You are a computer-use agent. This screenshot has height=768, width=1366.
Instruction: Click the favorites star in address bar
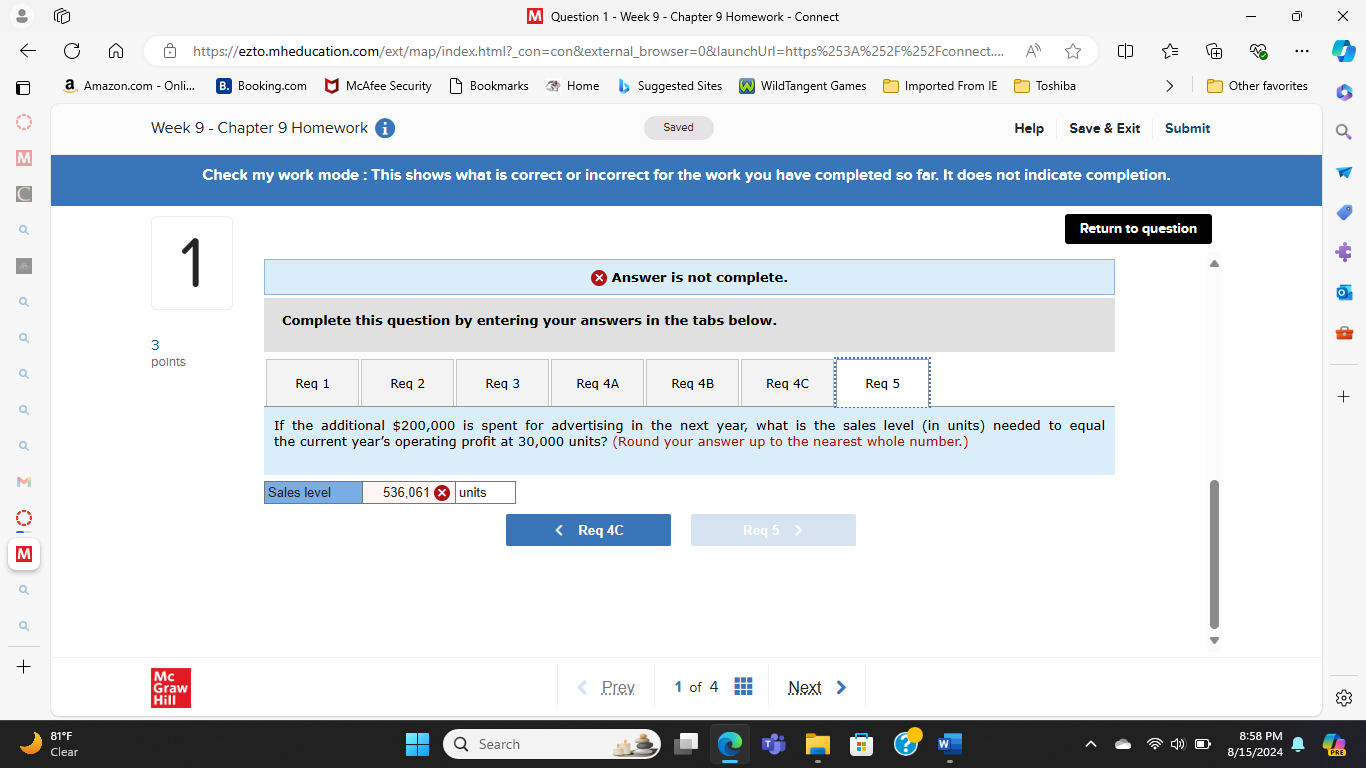(1071, 51)
